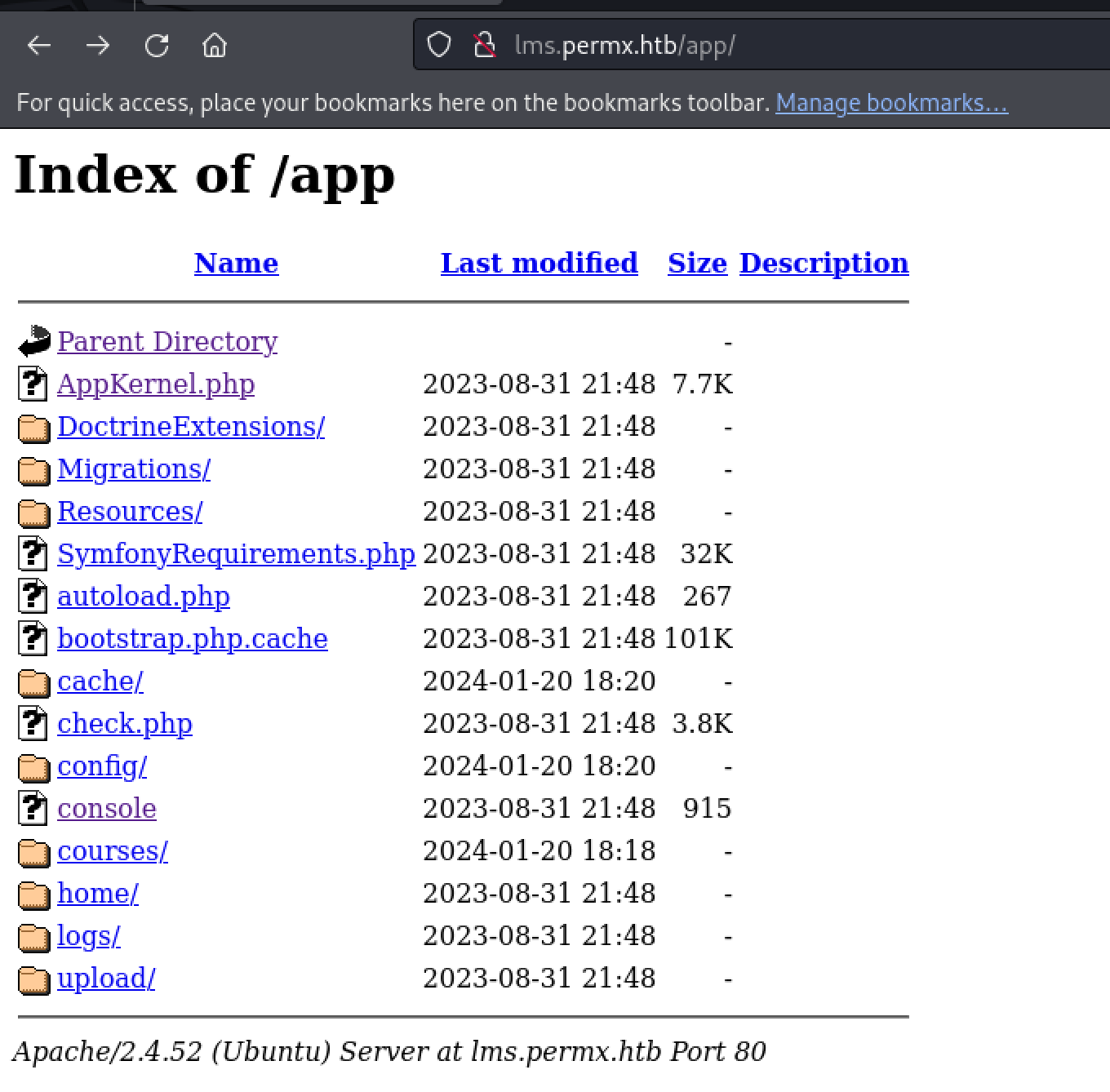This screenshot has height=1092, width=1110.
Task: Click the folder icon beside cache/
Action: tap(33, 682)
